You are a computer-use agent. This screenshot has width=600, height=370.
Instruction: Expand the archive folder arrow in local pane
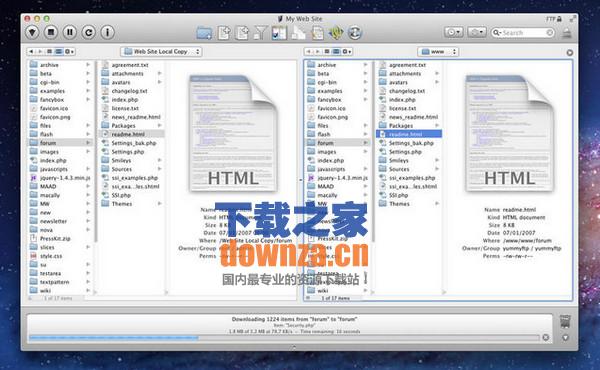(88, 65)
